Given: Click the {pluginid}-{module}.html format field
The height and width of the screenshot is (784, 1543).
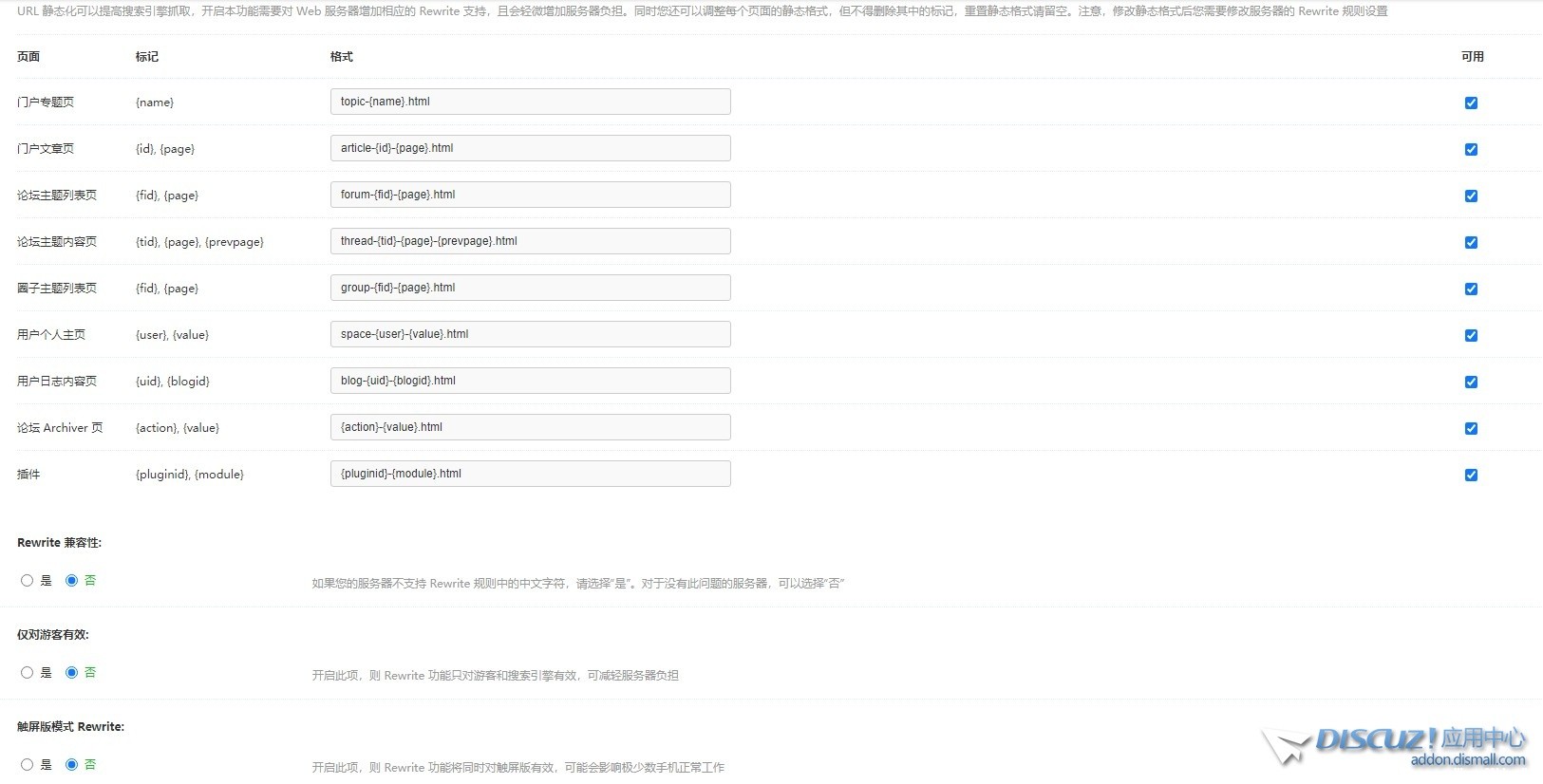Looking at the screenshot, I should point(530,474).
